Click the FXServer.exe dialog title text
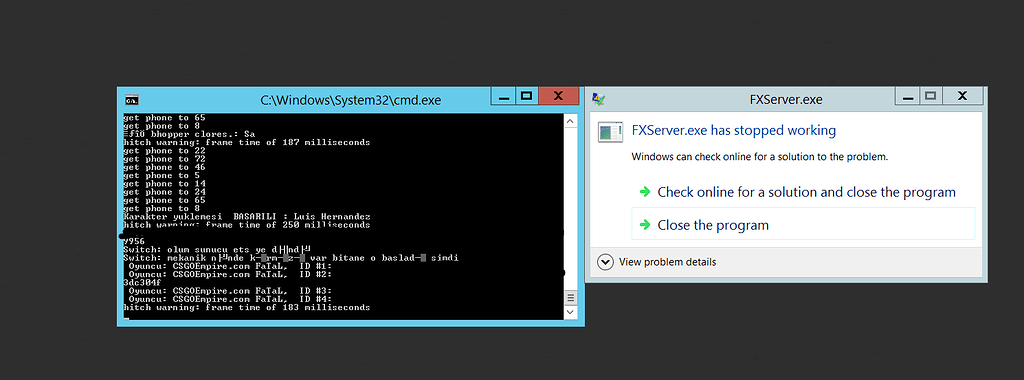Screen dimensions: 1024x380 click(786, 99)
